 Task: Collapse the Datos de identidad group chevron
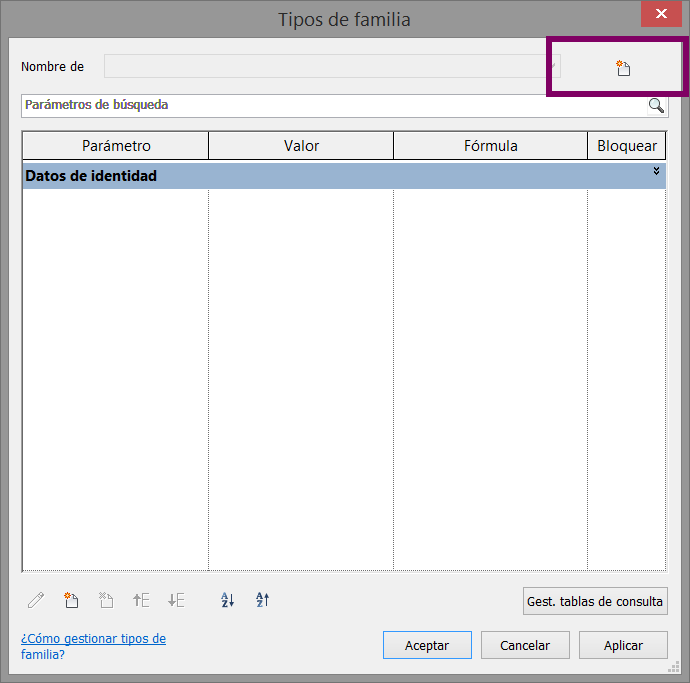656,172
